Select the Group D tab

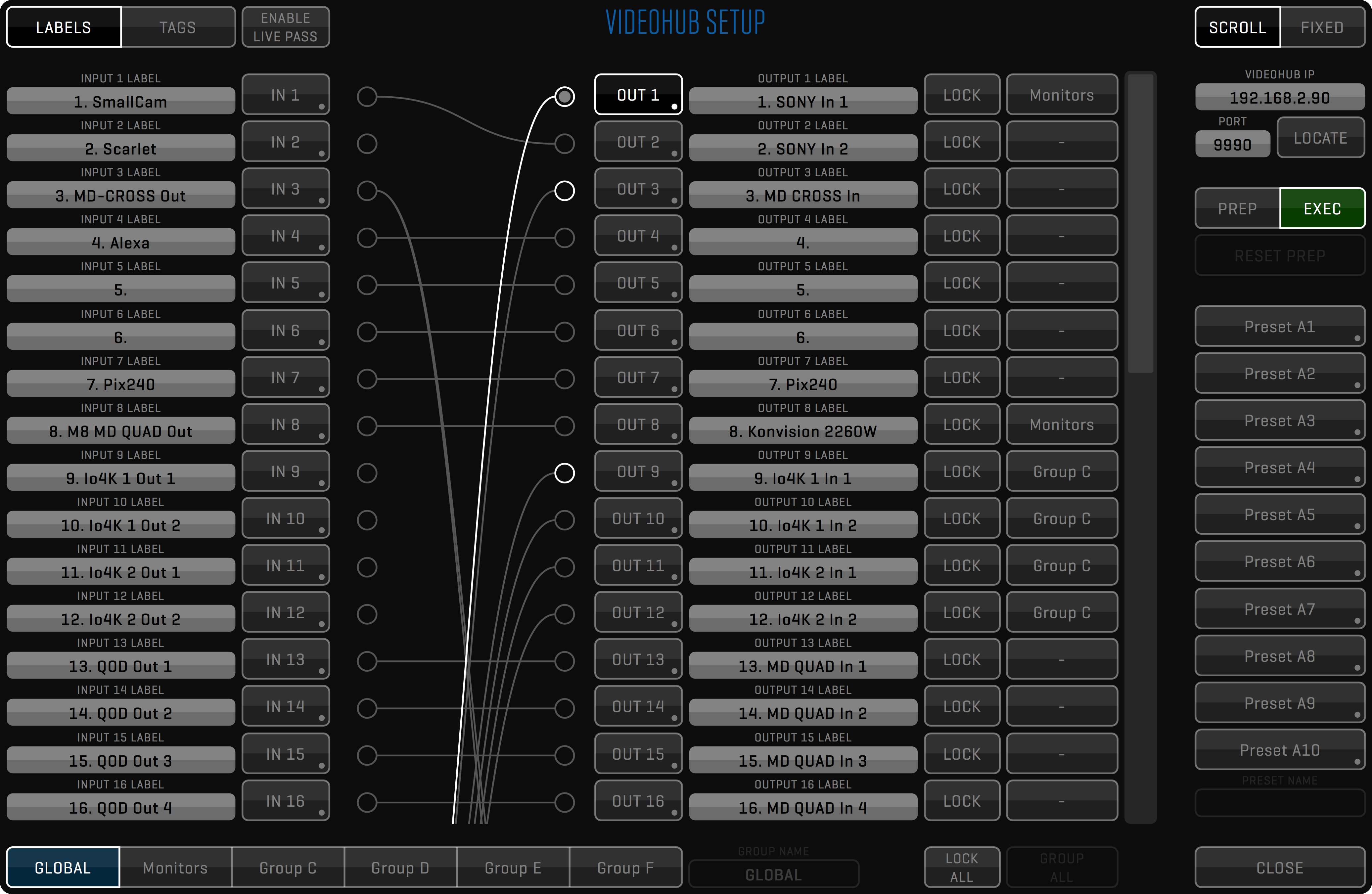pyautogui.click(x=400, y=868)
